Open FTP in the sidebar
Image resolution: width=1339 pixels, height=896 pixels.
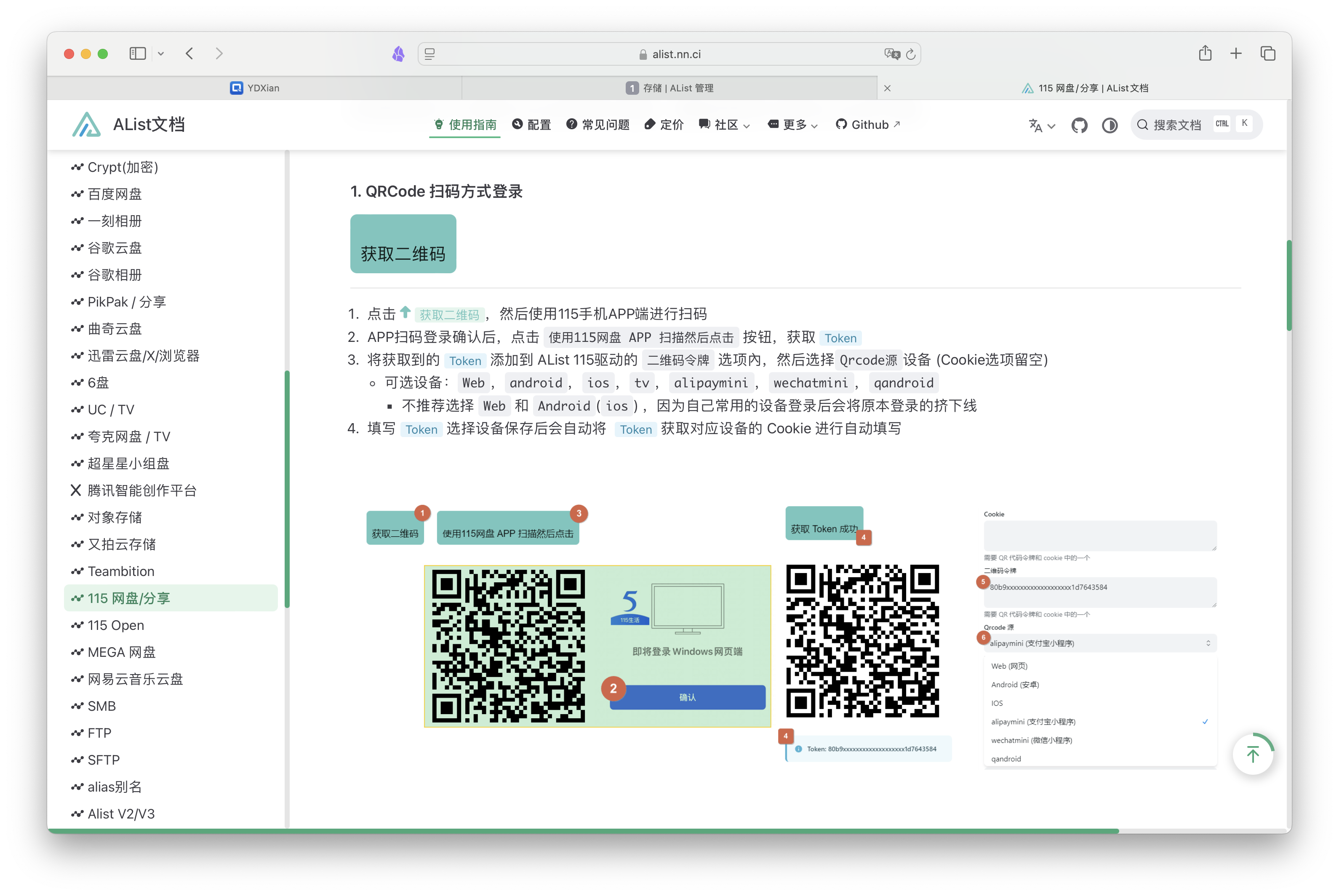[x=170, y=733]
